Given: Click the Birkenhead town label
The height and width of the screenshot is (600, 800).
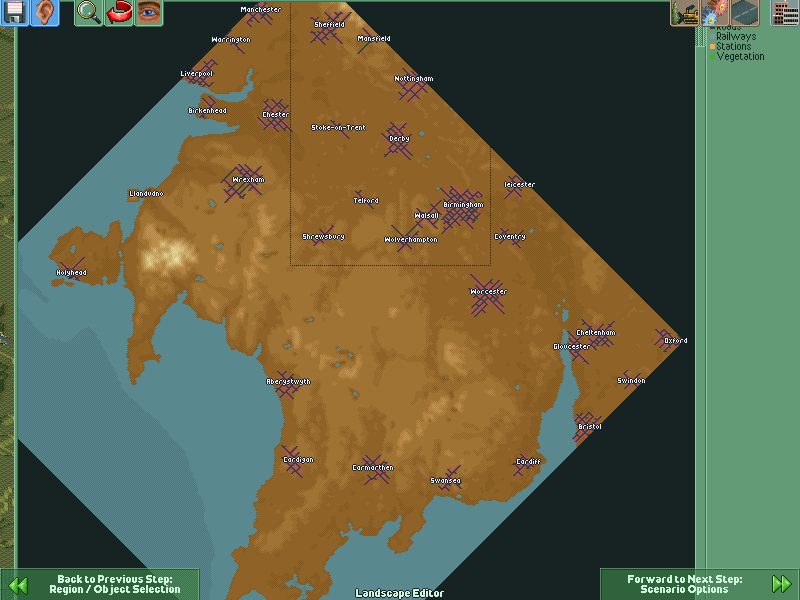Looking at the screenshot, I should [x=207, y=111].
